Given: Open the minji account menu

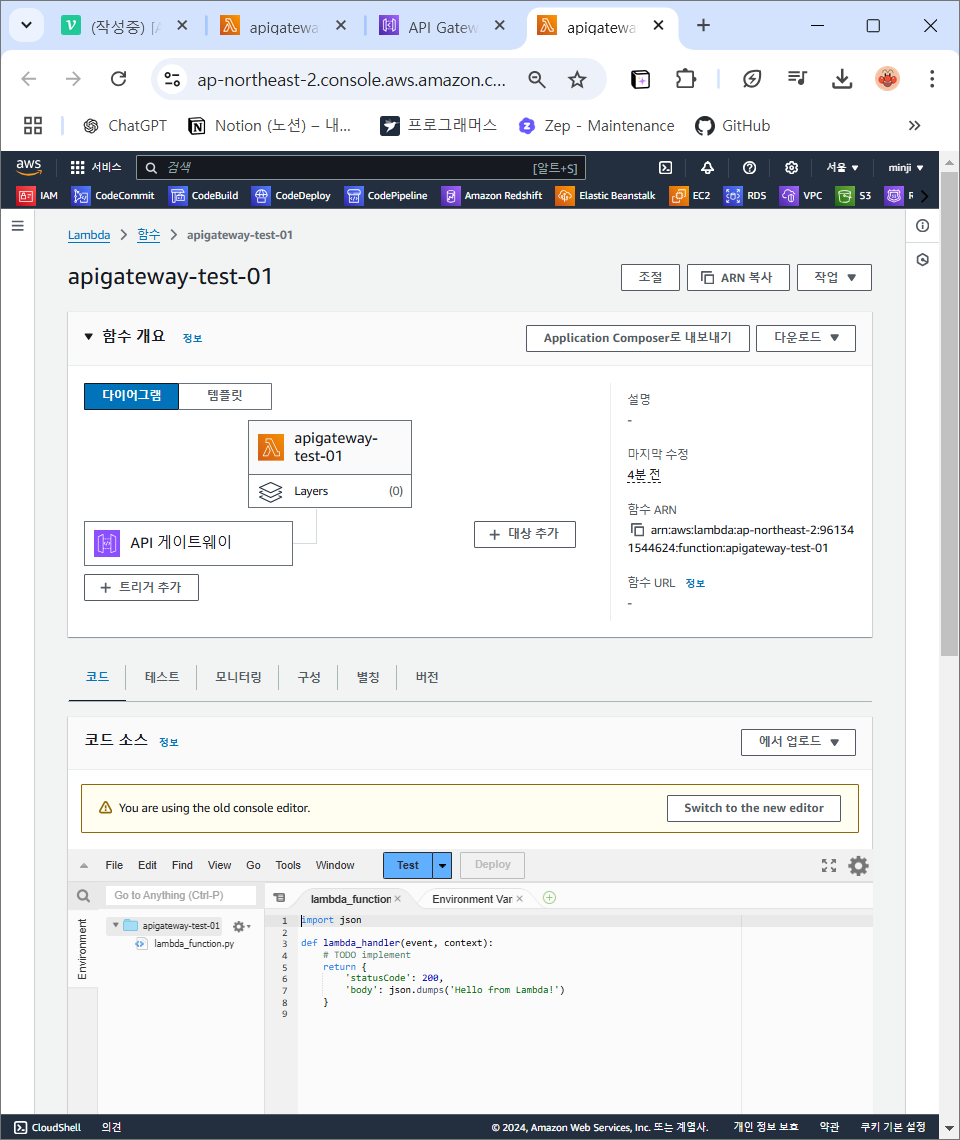Looking at the screenshot, I should 905,168.
